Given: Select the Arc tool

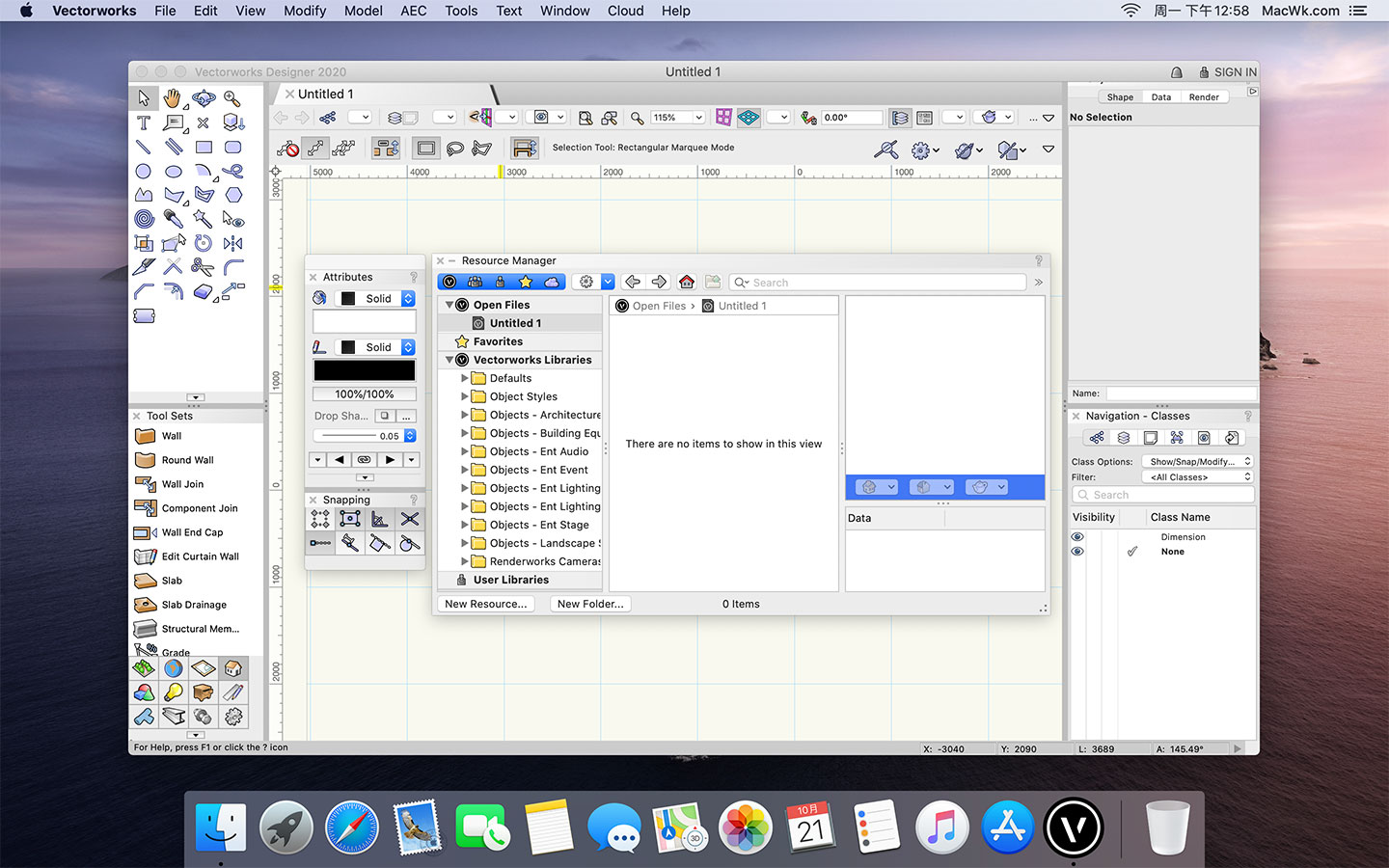Looking at the screenshot, I should point(204,171).
